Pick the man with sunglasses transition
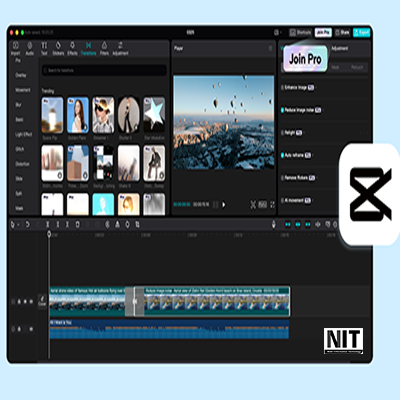This screenshot has height=400, width=400. tap(103, 115)
